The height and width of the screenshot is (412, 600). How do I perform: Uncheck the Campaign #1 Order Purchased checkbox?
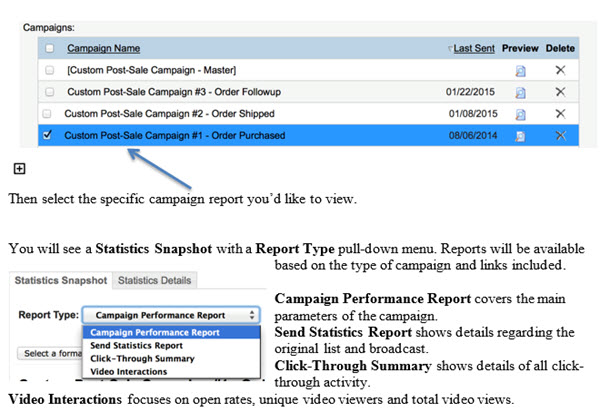[47, 135]
